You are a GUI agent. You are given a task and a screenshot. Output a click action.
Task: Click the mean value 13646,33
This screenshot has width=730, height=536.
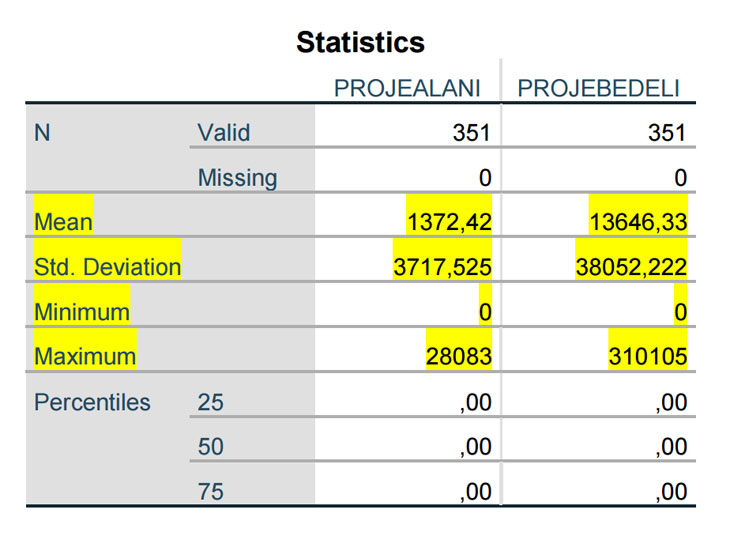pos(638,222)
